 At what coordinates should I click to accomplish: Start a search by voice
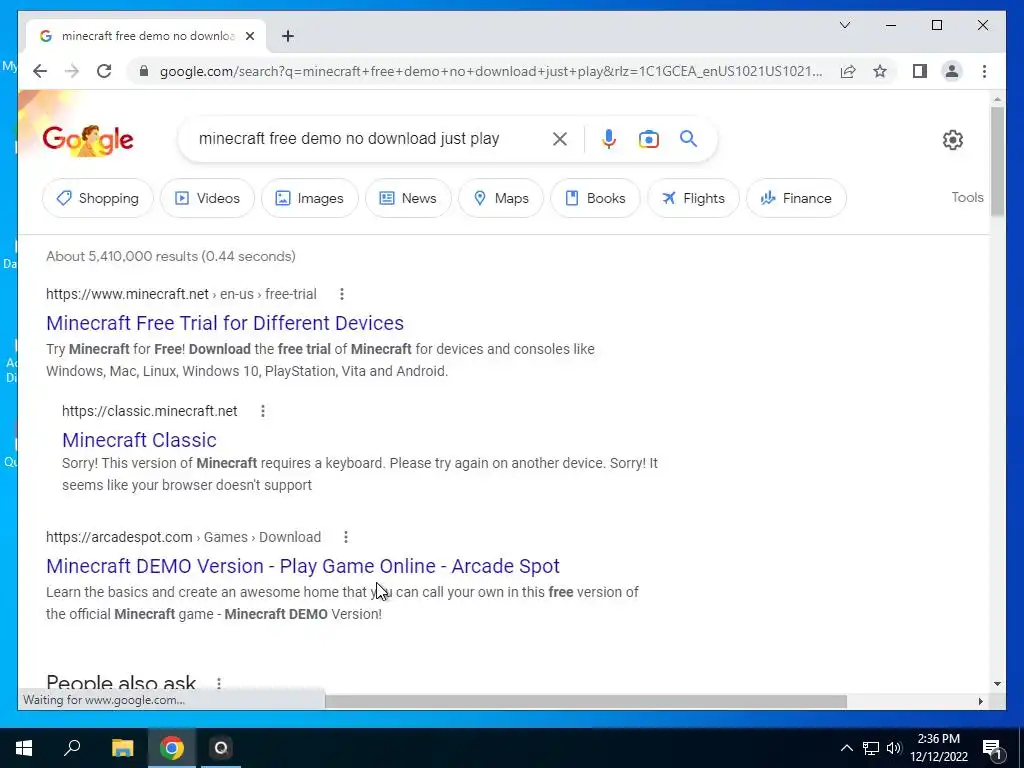click(x=609, y=139)
